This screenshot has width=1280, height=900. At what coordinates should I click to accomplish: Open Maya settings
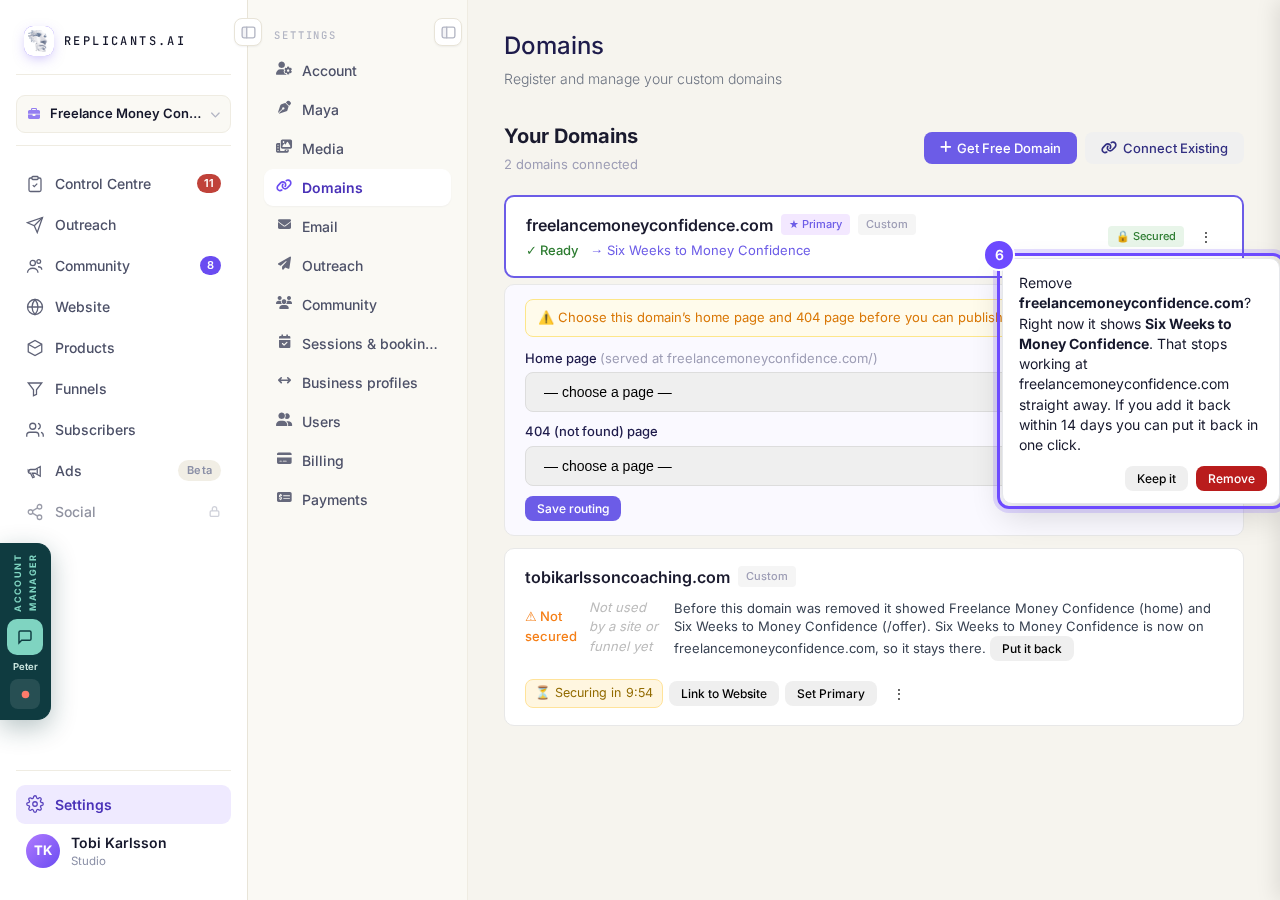tap(357, 110)
